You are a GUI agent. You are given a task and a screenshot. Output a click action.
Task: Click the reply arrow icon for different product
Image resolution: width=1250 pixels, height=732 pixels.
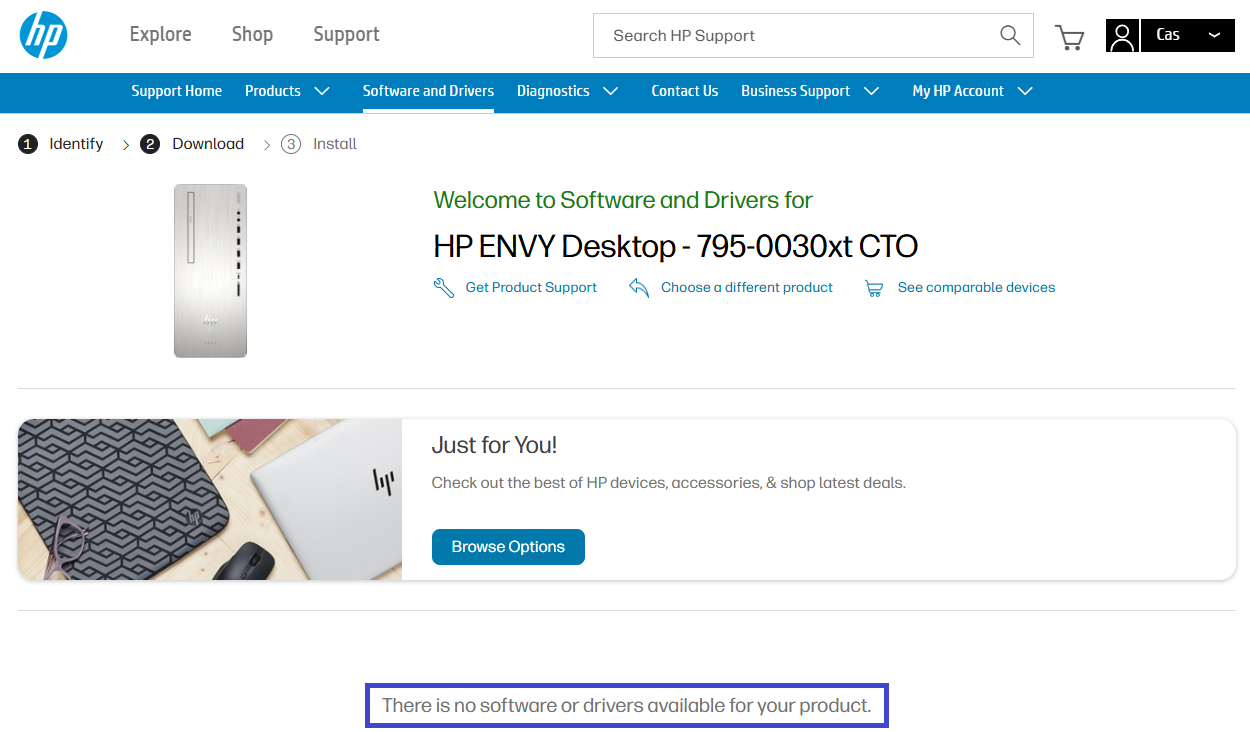tap(639, 288)
